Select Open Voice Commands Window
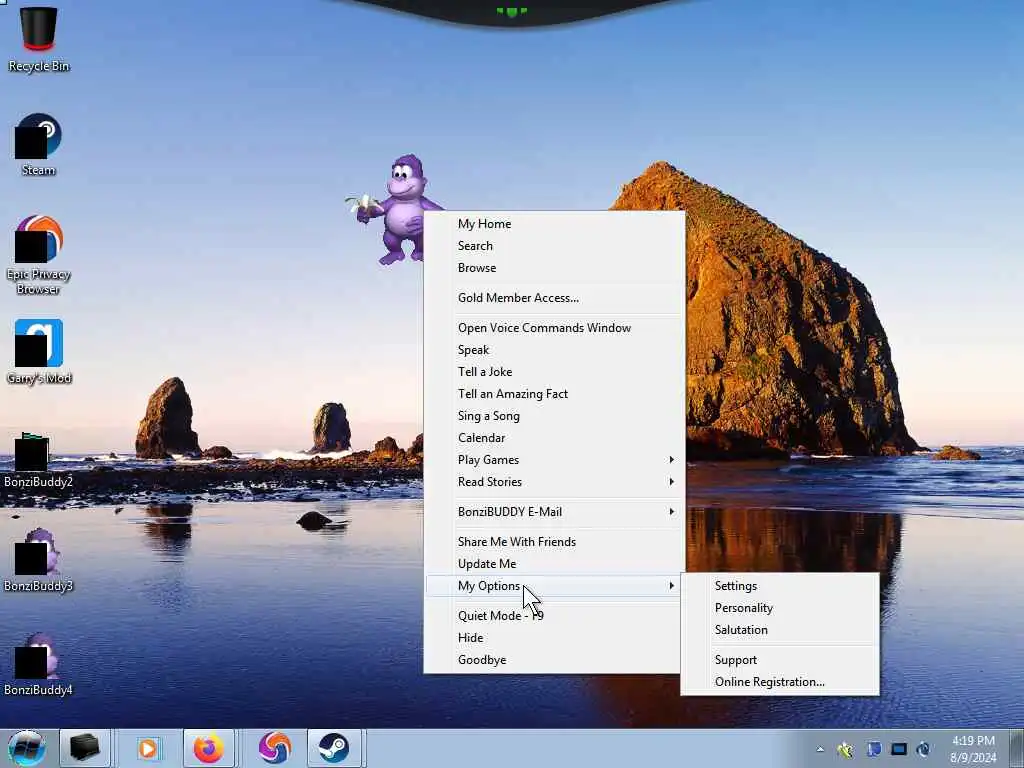This screenshot has height=768, width=1024. point(552,328)
